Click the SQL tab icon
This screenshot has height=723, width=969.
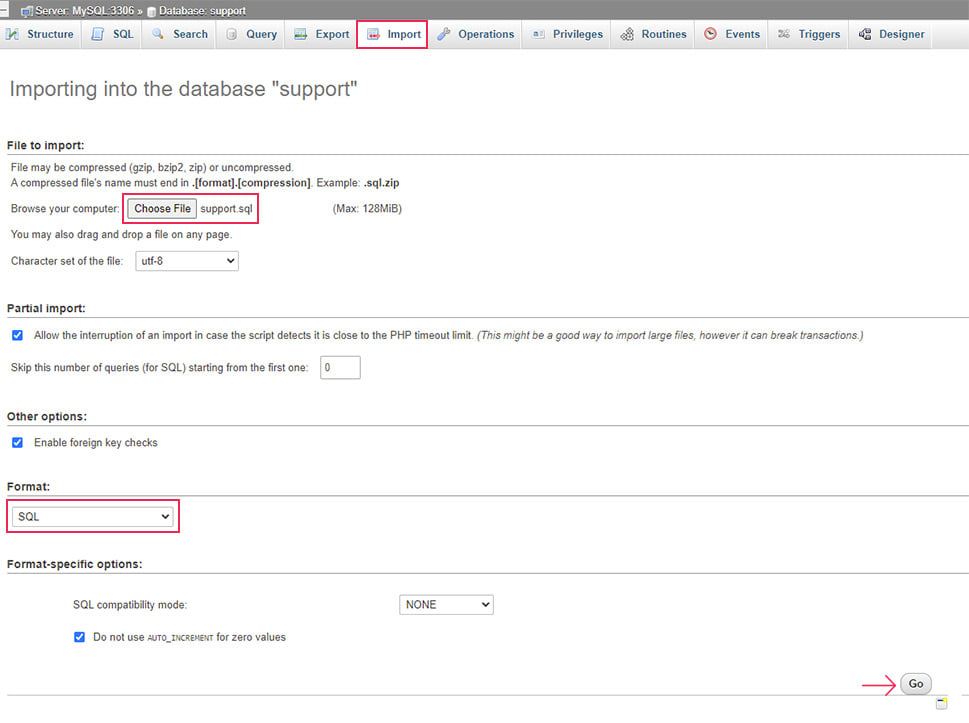coord(98,35)
